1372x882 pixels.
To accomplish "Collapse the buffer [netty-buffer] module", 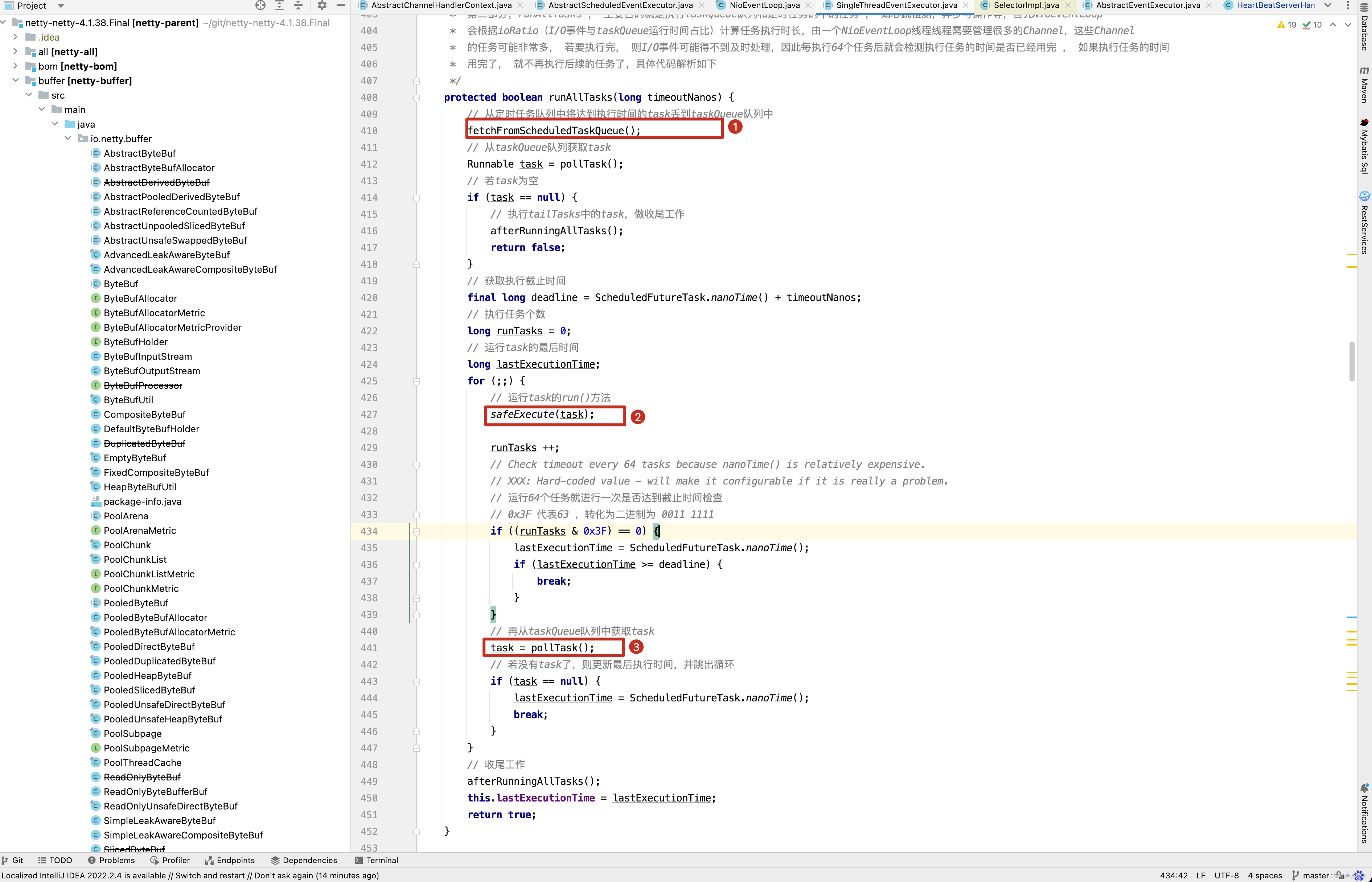I will (x=16, y=81).
